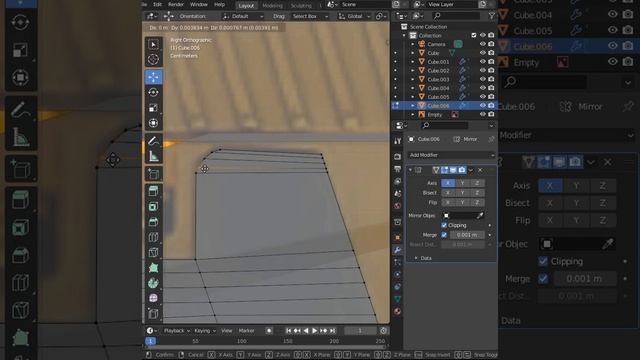Open the Global transform orientation dropdown

coord(354,16)
